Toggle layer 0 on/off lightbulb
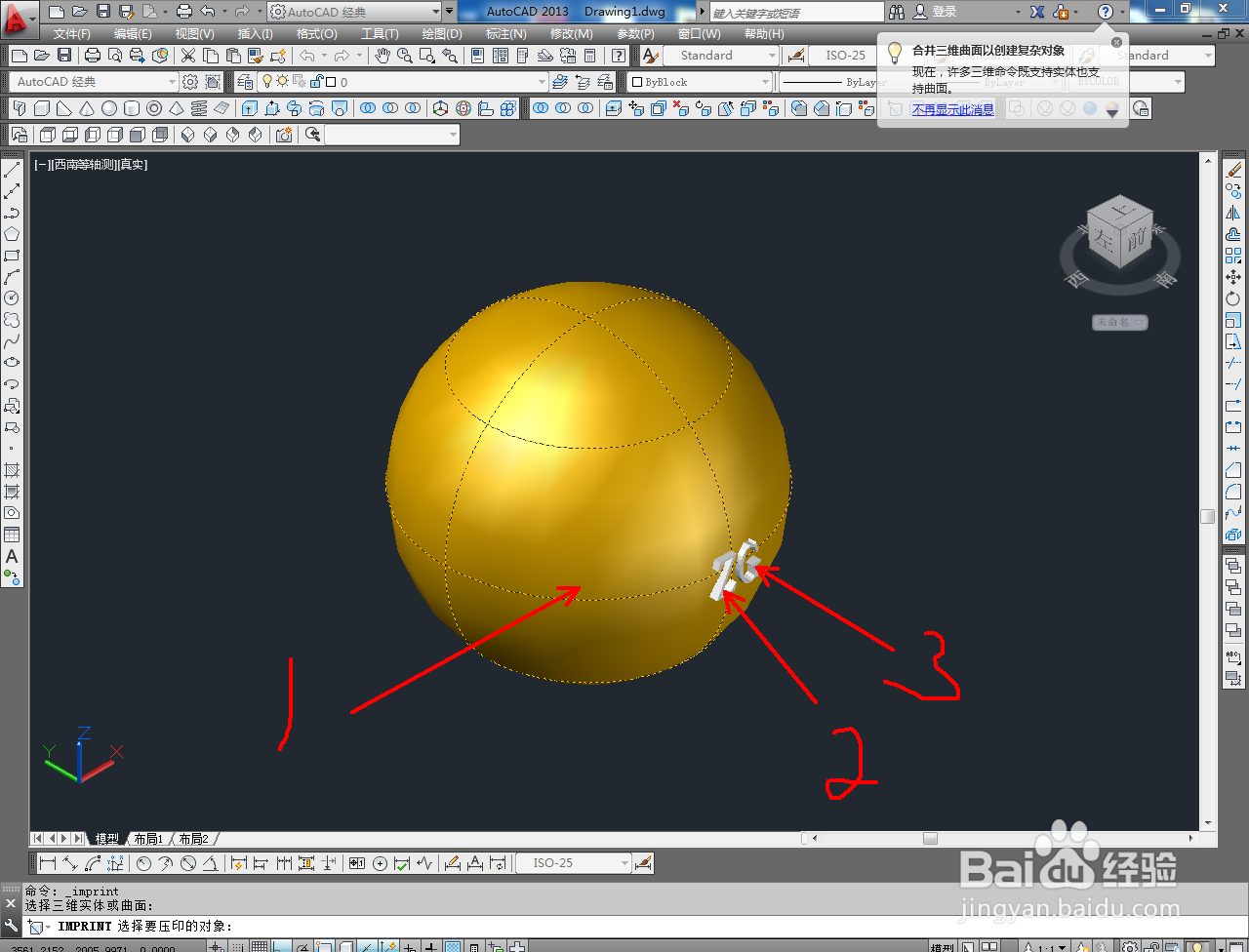The image size is (1249, 952). (x=267, y=82)
